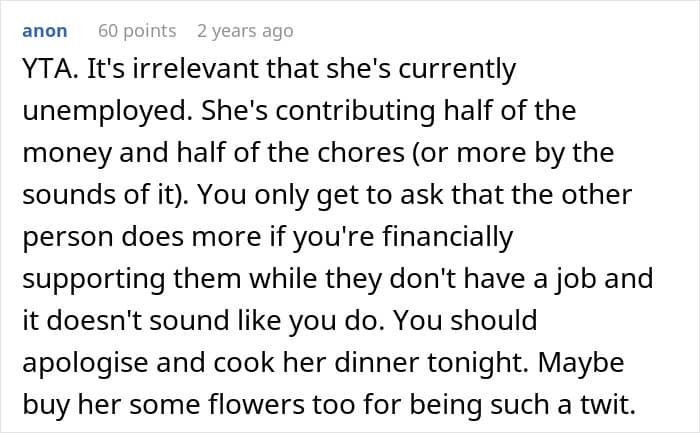Click the word contributing in the comment
The image size is (700, 433).
point(355,112)
